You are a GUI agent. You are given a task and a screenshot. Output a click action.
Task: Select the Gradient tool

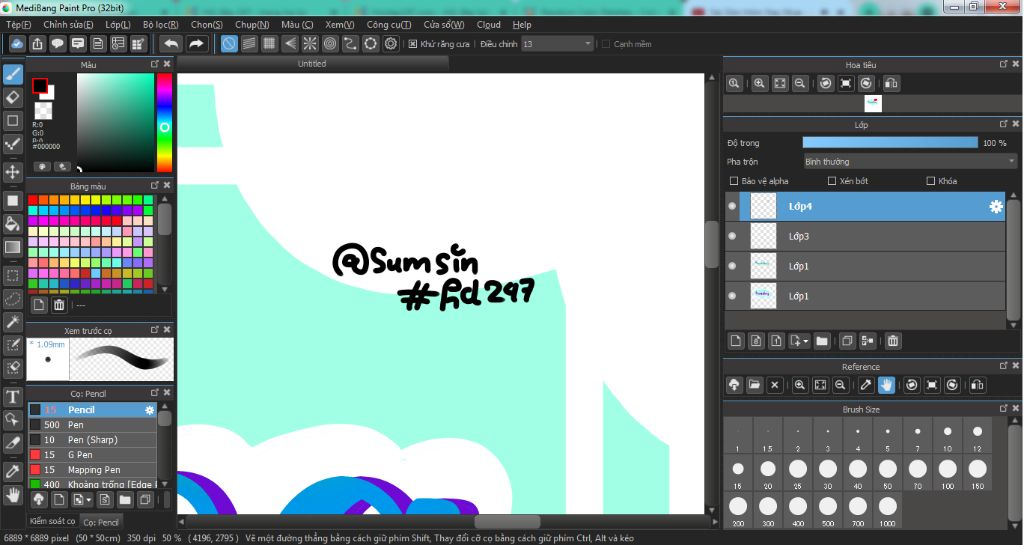point(12,248)
